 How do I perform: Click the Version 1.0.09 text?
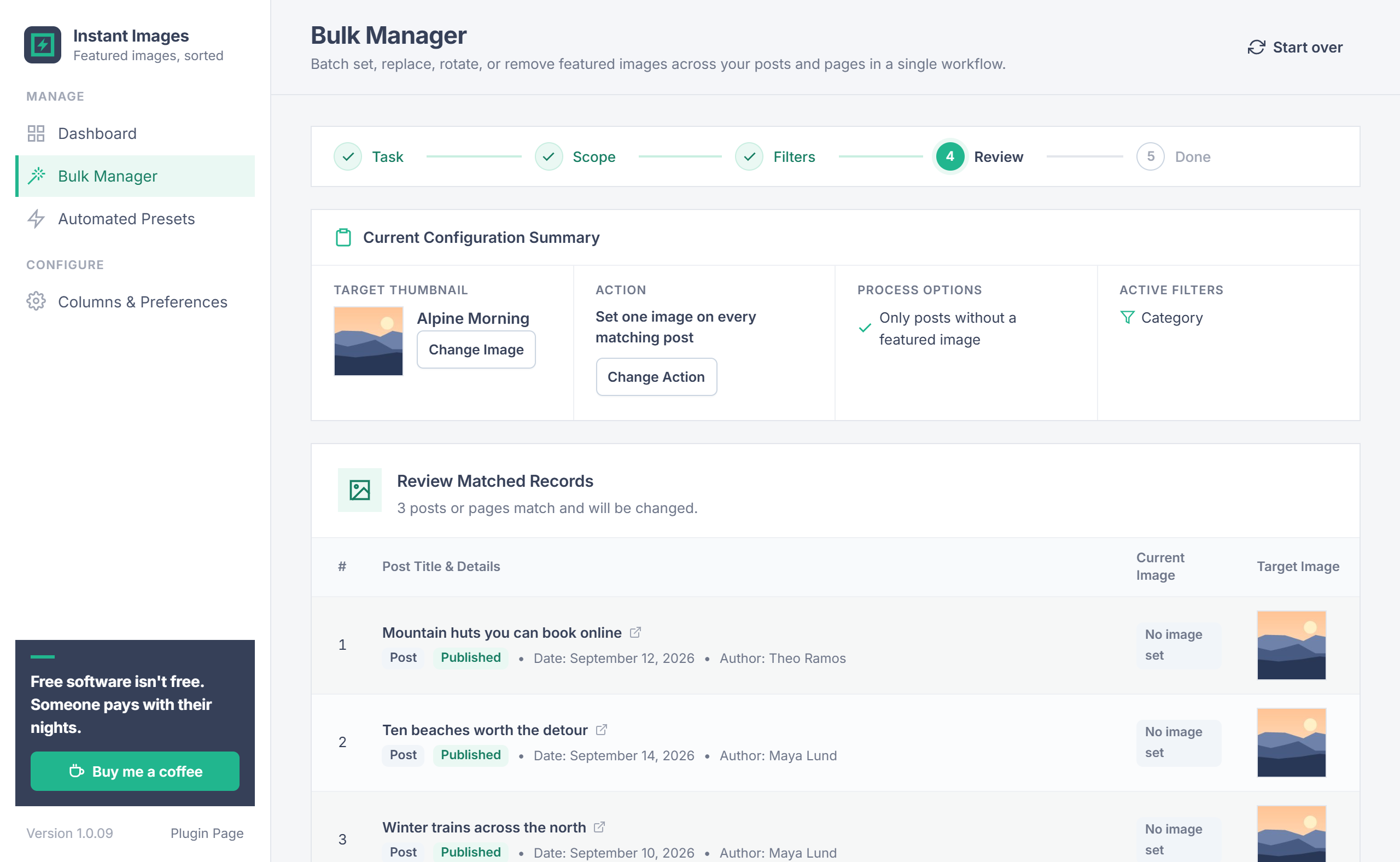69,834
